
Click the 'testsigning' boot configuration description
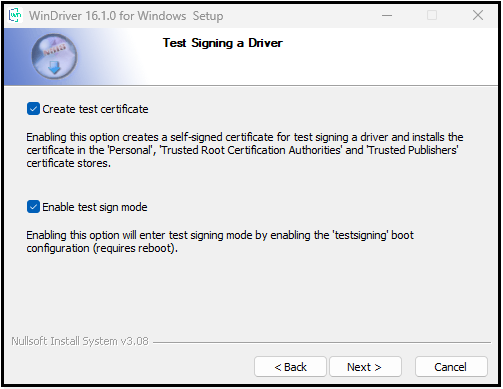(x=220, y=242)
